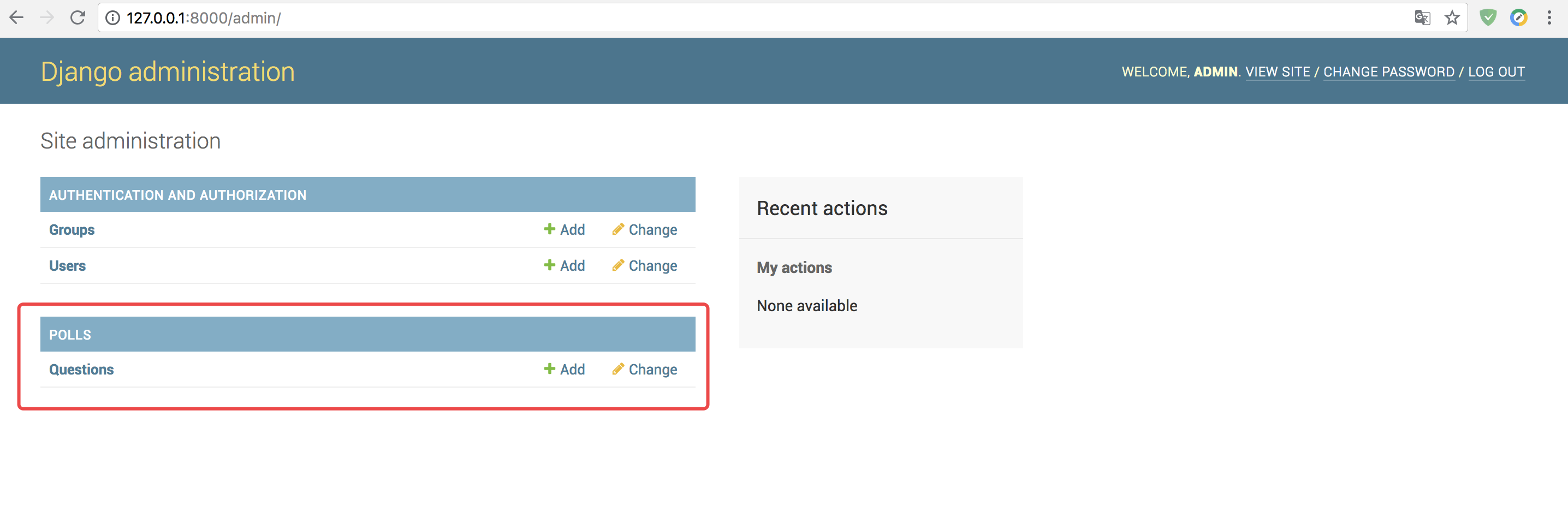Reload the page with the refresh icon
Screen dimensions: 1568x523
tap(78, 17)
